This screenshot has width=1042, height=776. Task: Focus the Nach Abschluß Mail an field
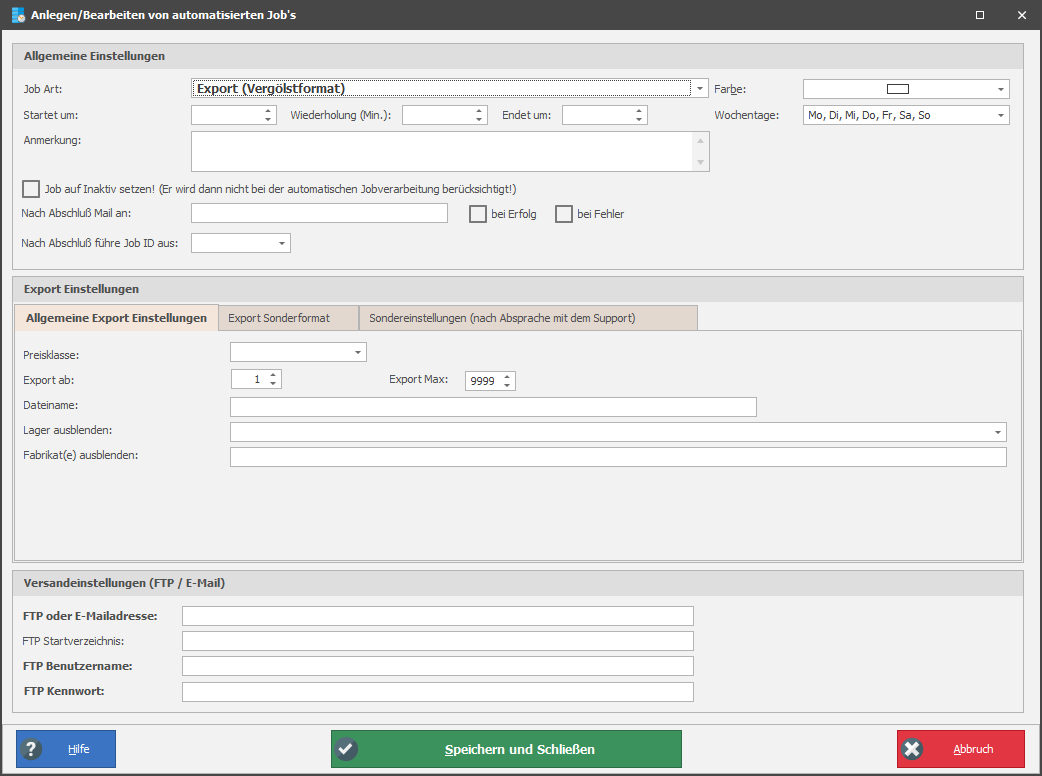(x=319, y=213)
